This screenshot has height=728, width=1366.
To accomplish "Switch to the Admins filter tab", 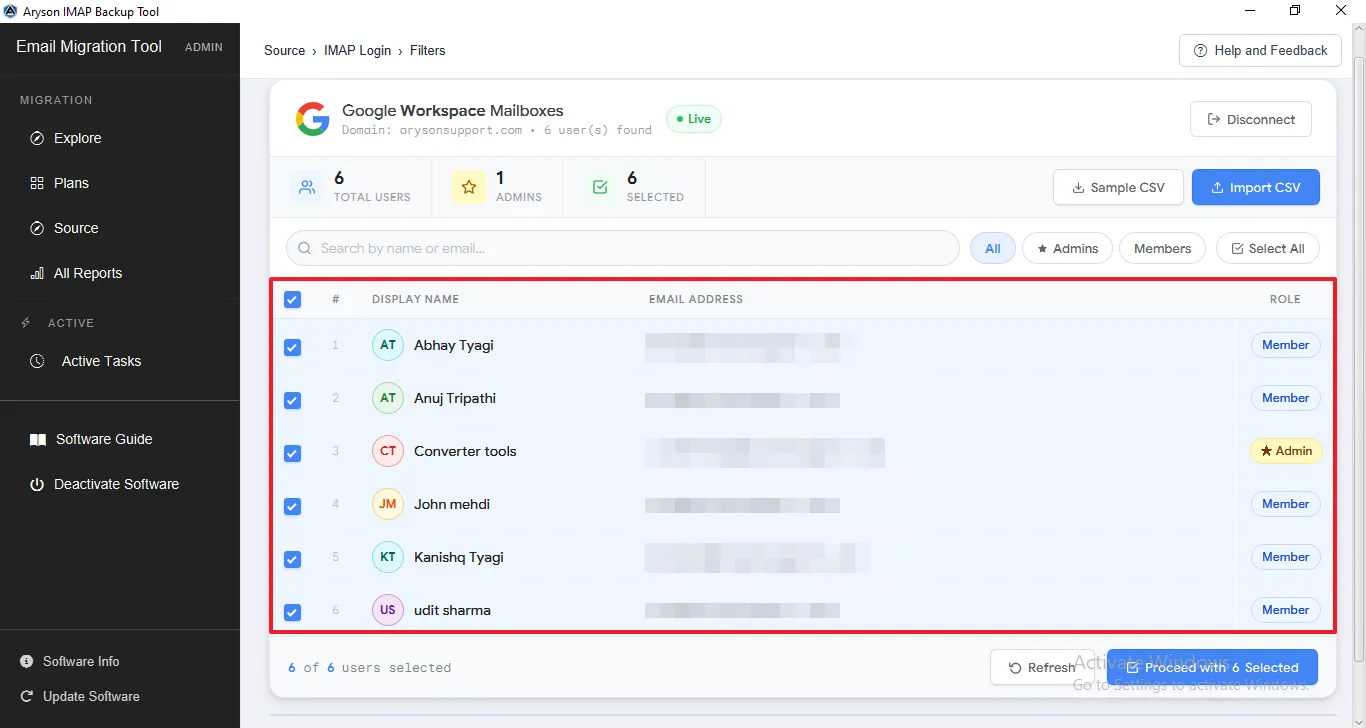I will [1067, 248].
